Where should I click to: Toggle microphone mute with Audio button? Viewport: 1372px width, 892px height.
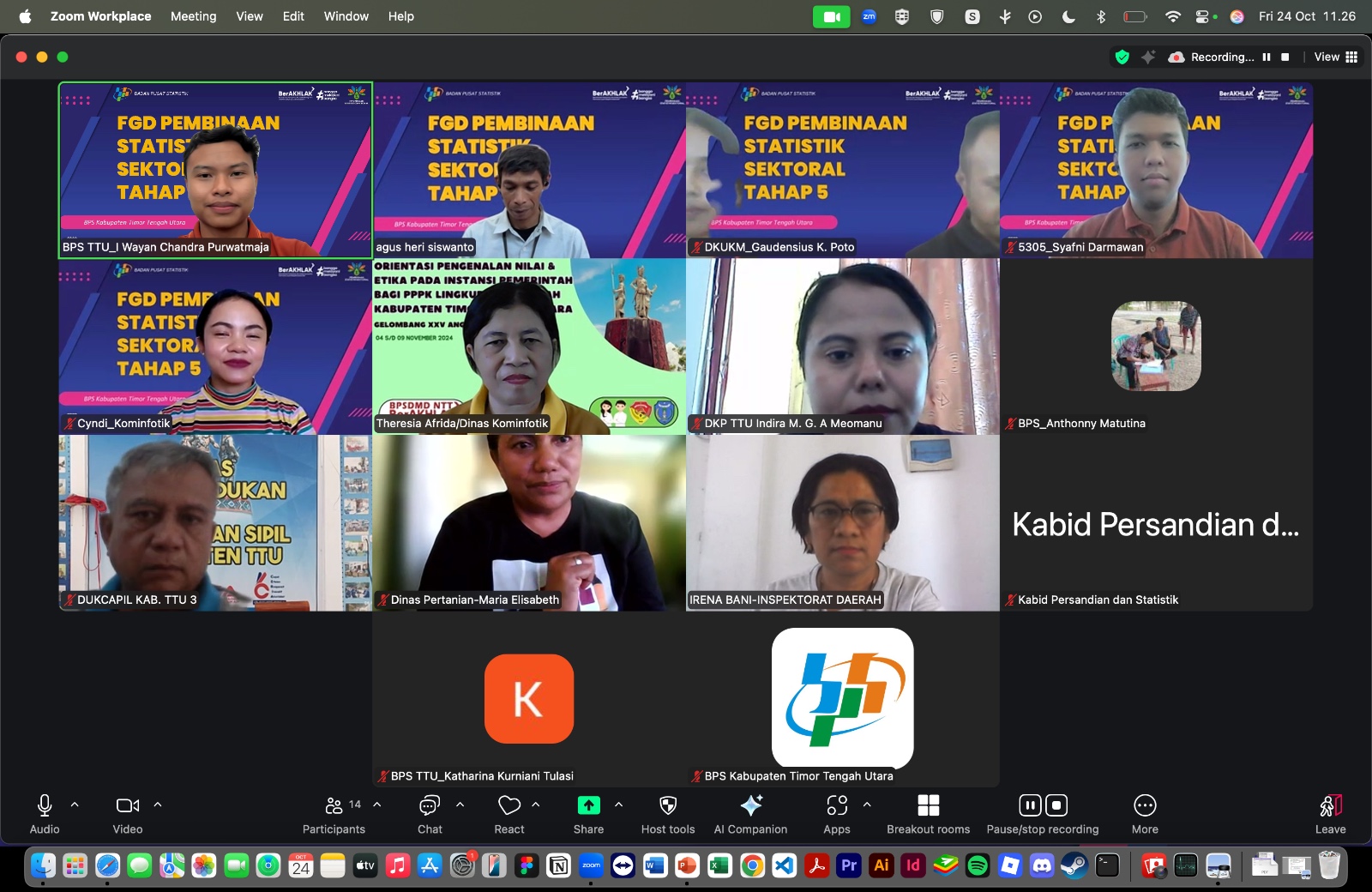coord(45,814)
